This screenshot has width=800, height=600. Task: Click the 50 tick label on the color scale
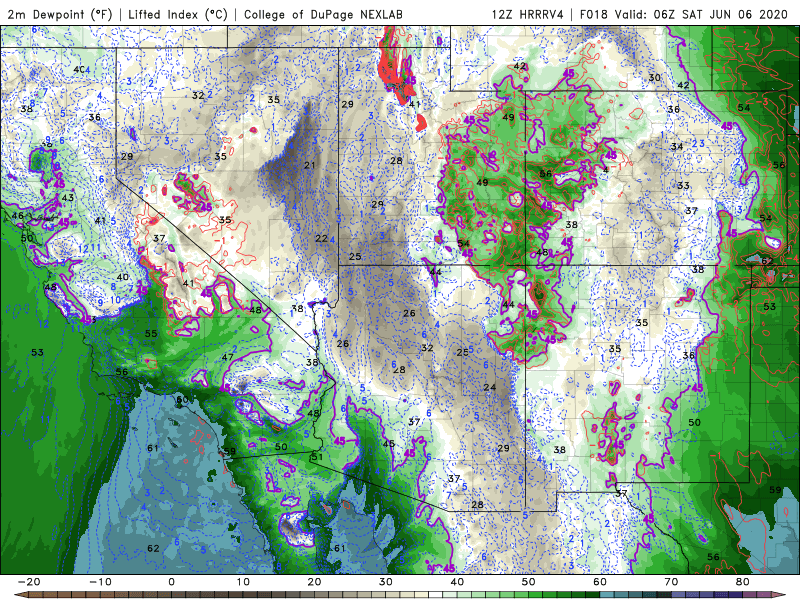click(x=529, y=582)
